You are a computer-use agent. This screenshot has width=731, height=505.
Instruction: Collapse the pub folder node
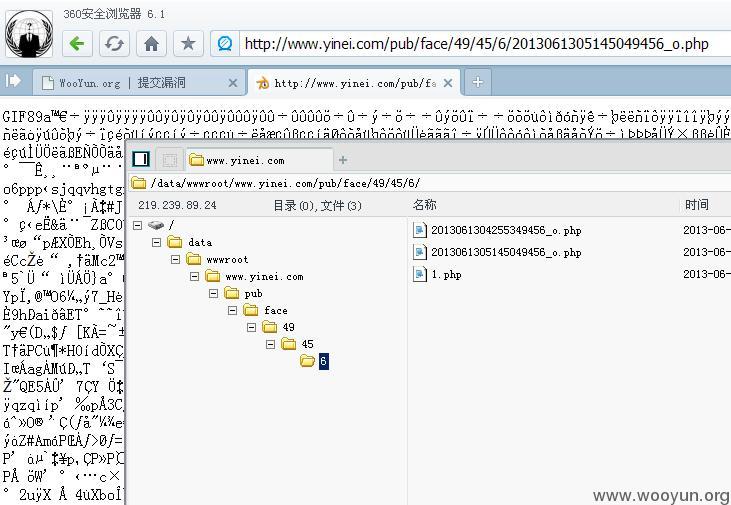pyautogui.click(x=214, y=293)
